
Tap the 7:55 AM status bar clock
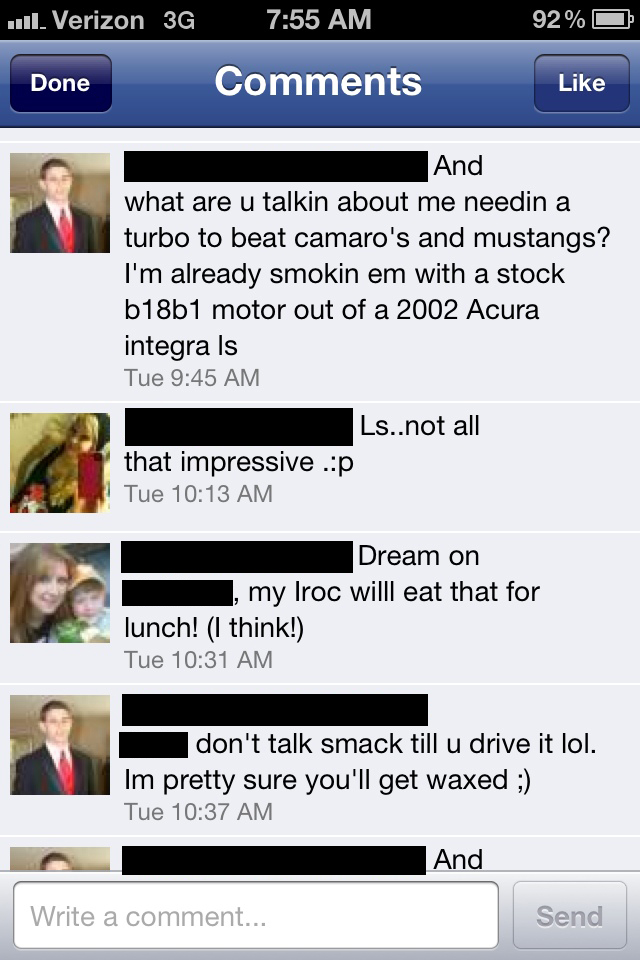point(318,20)
